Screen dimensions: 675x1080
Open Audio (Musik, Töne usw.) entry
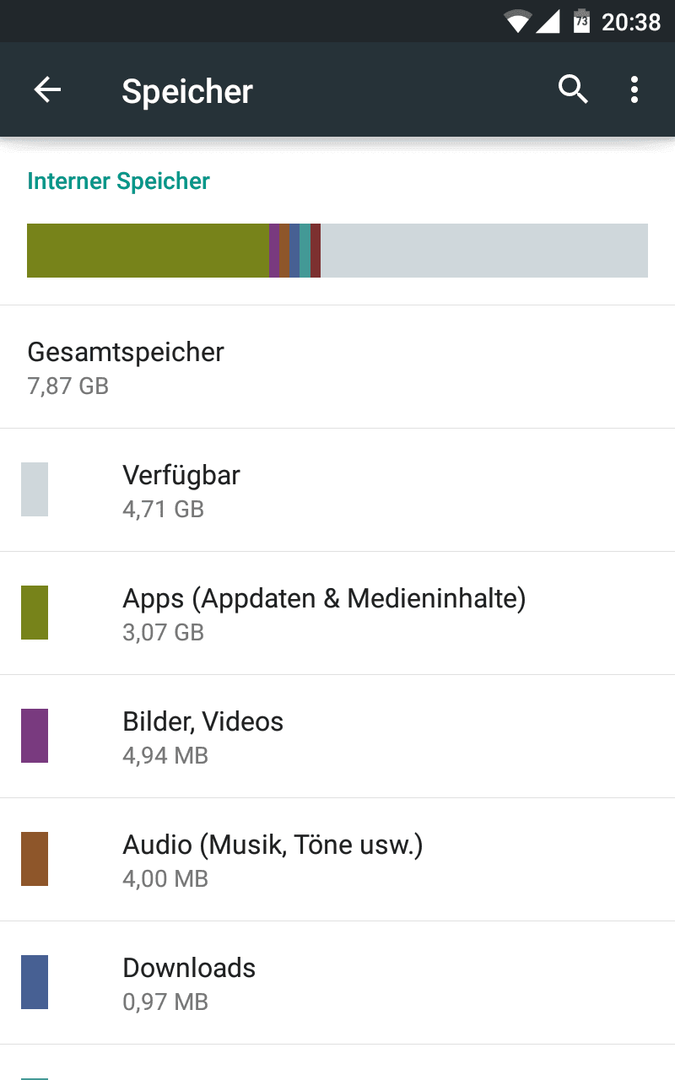pos(338,860)
